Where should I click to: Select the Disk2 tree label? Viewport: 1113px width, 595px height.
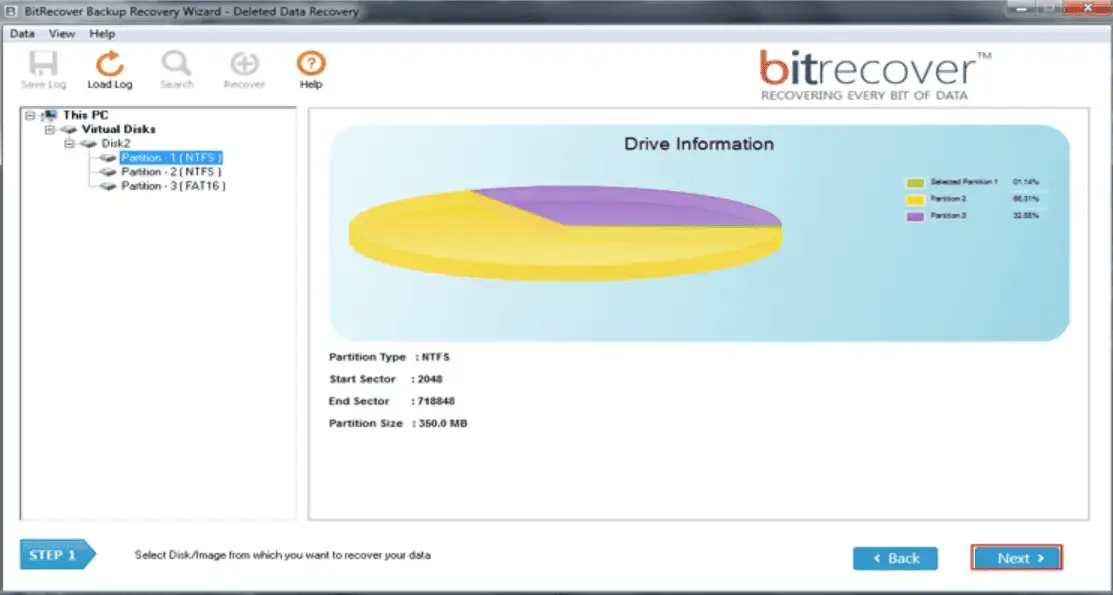coord(116,143)
